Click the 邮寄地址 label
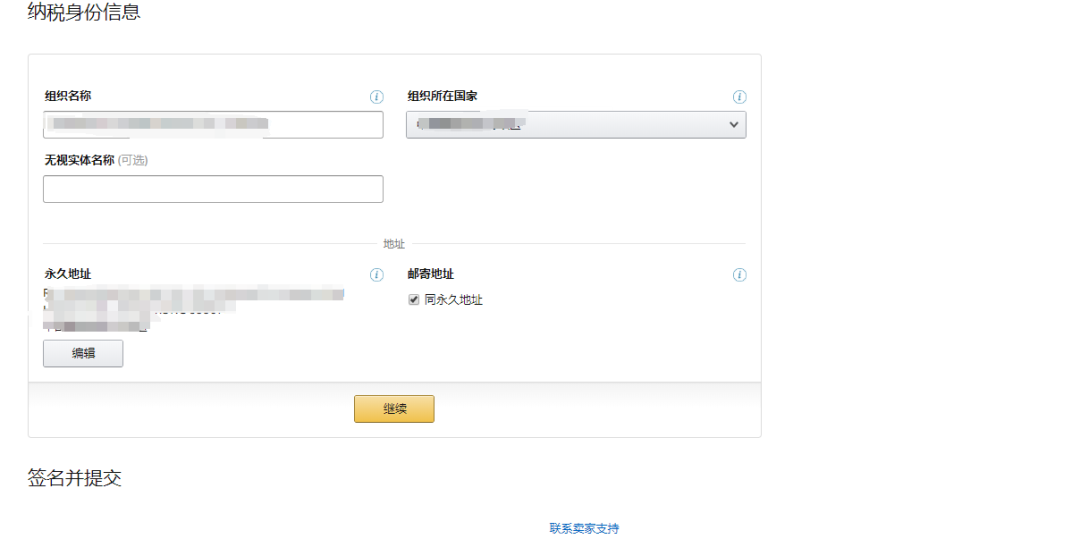This screenshot has height=539, width=1080. (x=430, y=274)
